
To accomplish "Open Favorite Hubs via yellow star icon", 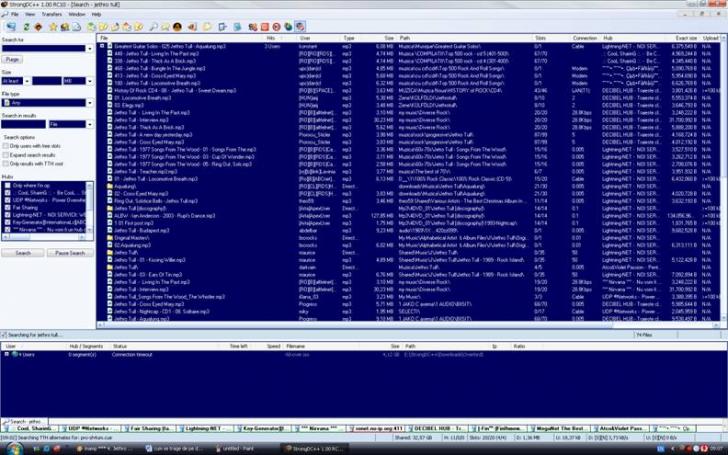I will tap(54, 25).
